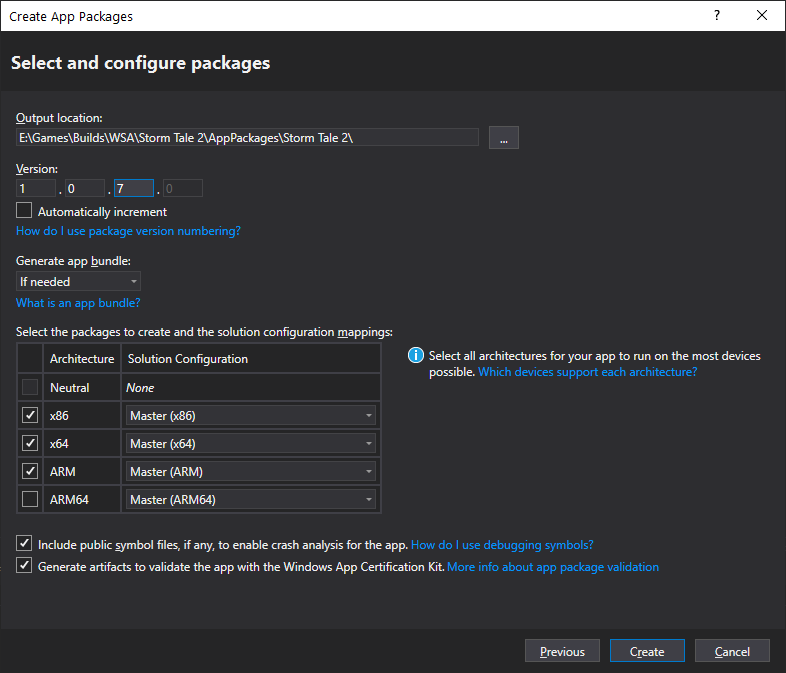
Task: Click the minor version field left of the 7 field
Action: coord(85,188)
